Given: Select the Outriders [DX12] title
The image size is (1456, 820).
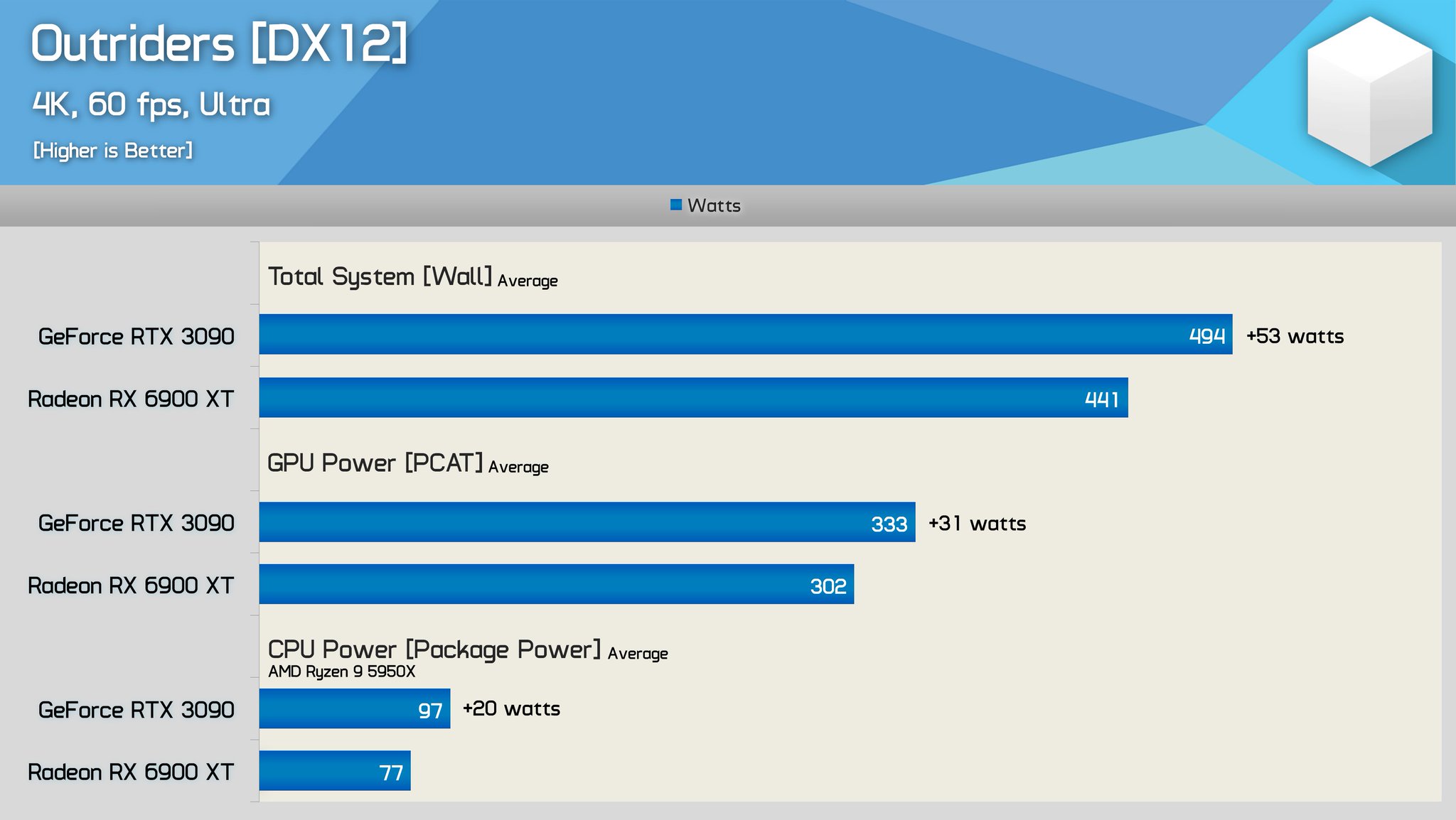Looking at the screenshot, I should (220, 44).
